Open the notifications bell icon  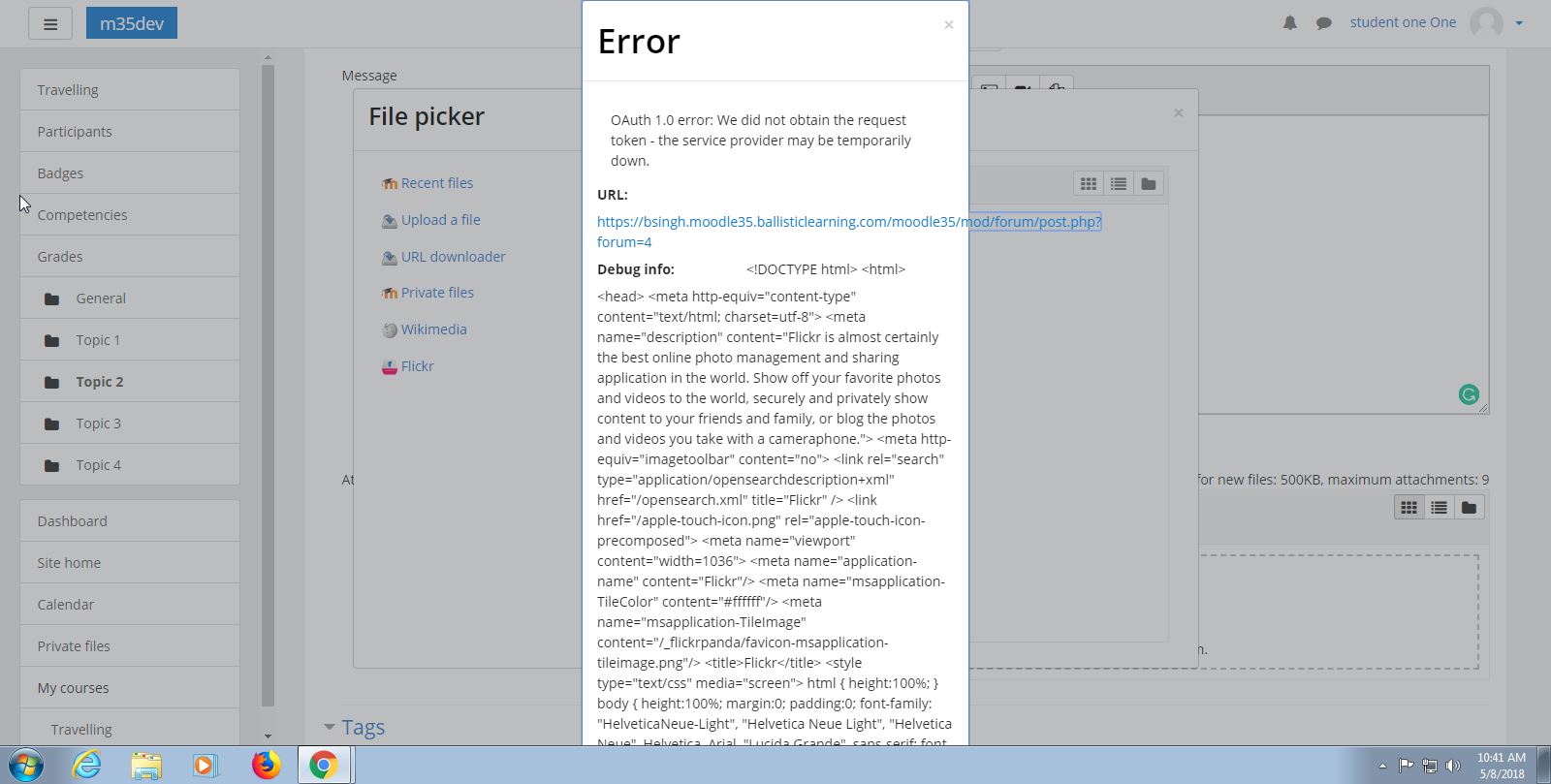(1290, 22)
